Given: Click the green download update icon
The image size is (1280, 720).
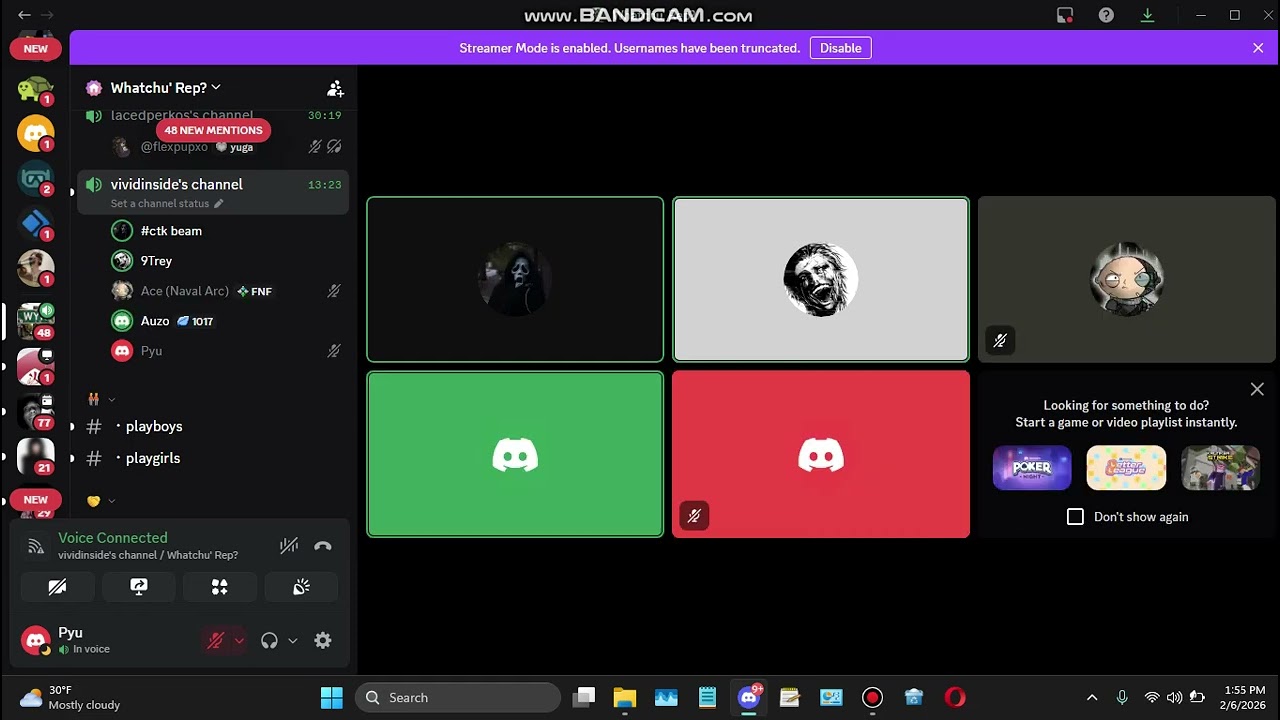Looking at the screenshot, I should coord(1148,15).
